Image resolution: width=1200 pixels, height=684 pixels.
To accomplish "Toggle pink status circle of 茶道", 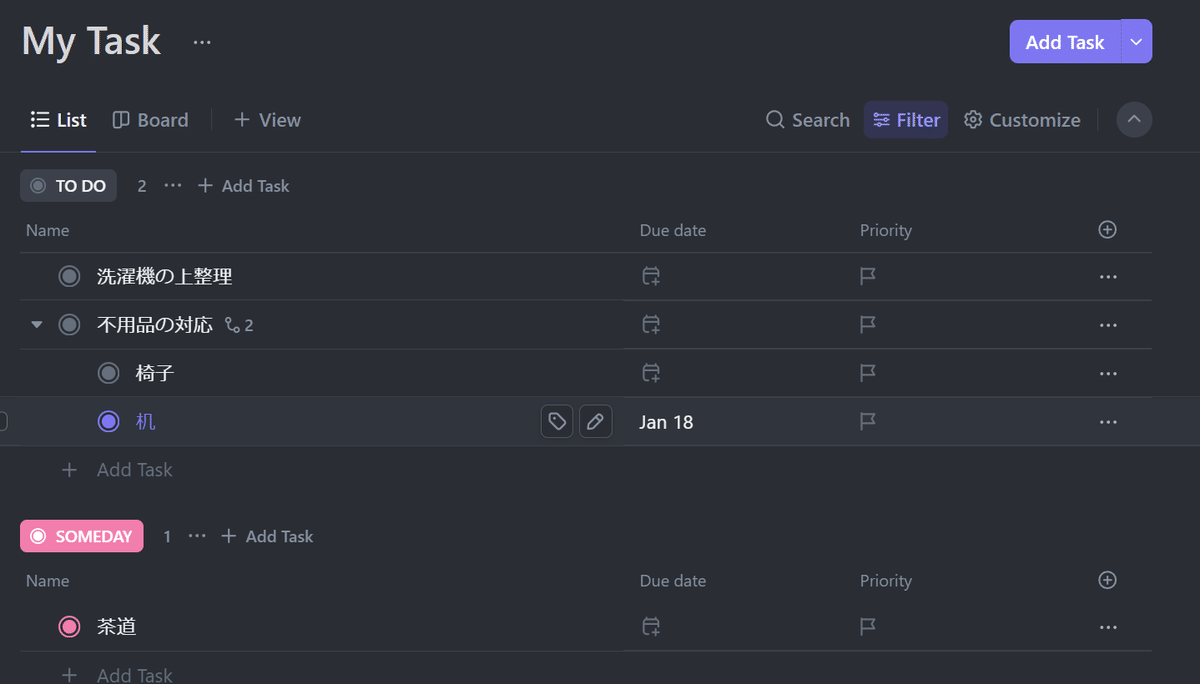I will point(69,627).
